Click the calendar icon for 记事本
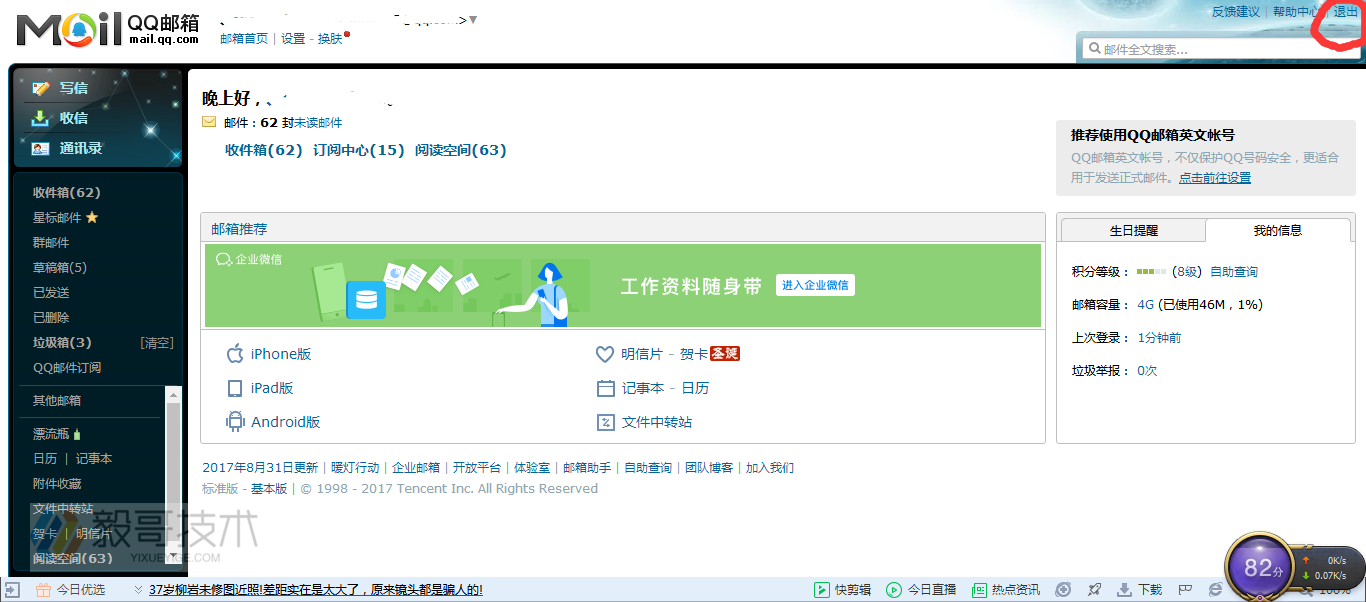This screenshot has height=602, width=1366. (605, 388)
